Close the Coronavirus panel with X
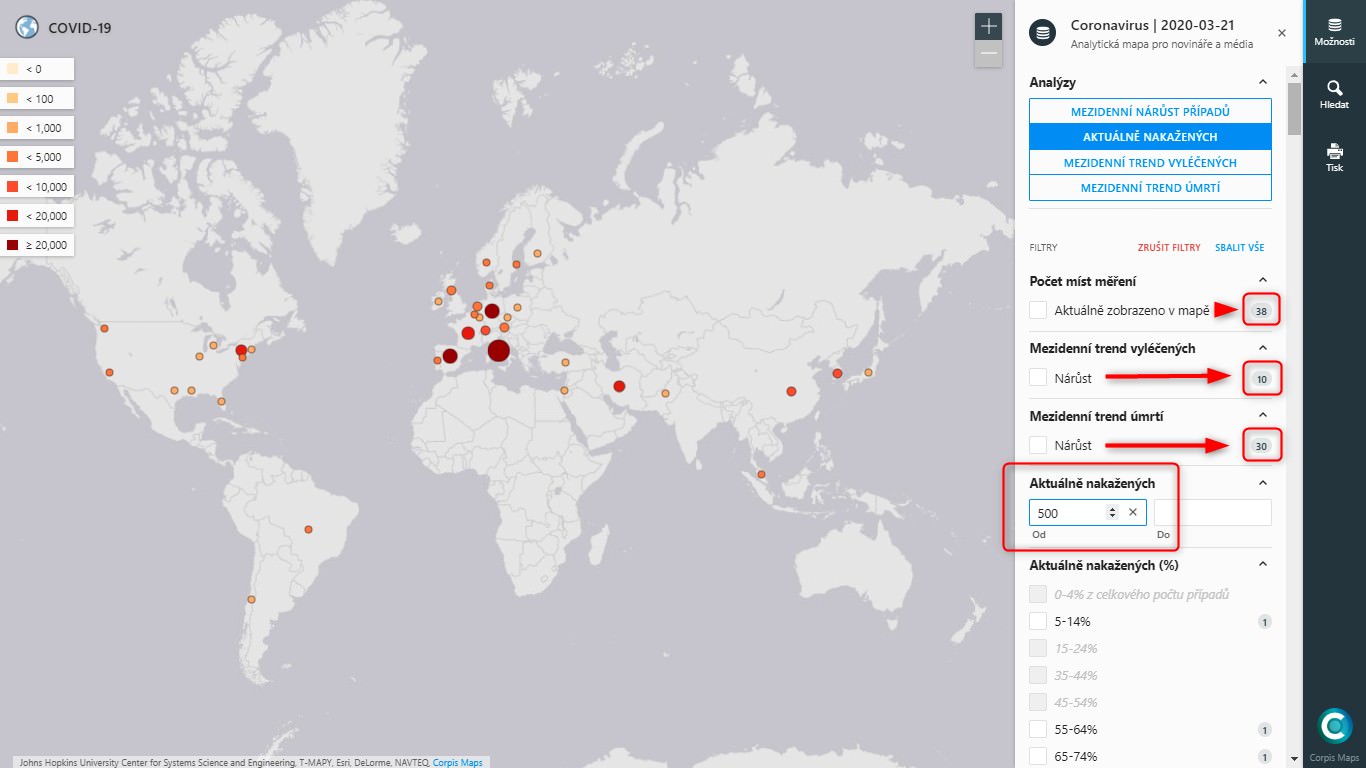Viewport: 1366px width, 768px height. (1281, 33)
